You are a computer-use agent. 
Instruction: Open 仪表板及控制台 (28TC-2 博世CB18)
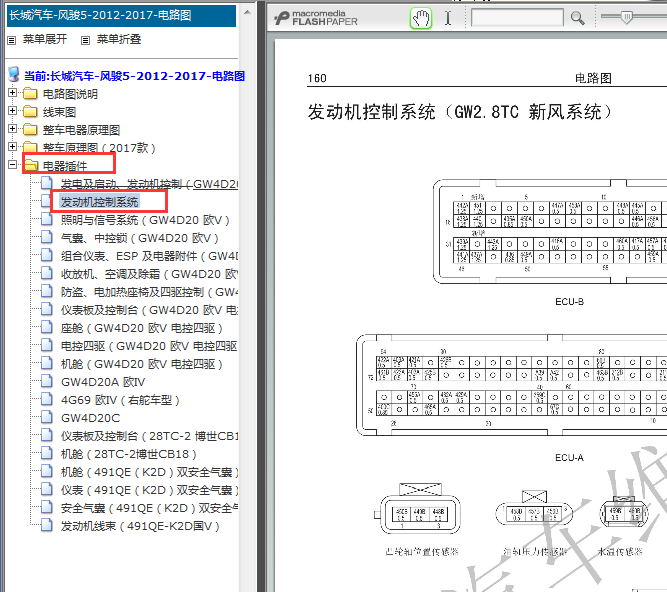tap(149, 436)
